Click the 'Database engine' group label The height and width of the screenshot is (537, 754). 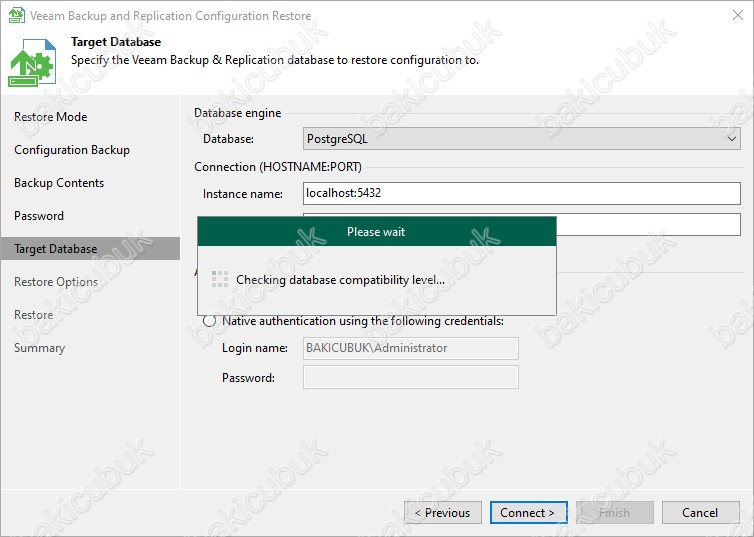(238, 113)
